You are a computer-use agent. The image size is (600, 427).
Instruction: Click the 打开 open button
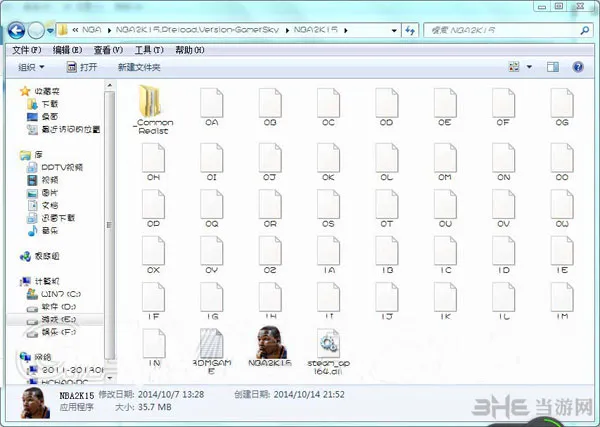pyautogui.click(x=82, y=67)
